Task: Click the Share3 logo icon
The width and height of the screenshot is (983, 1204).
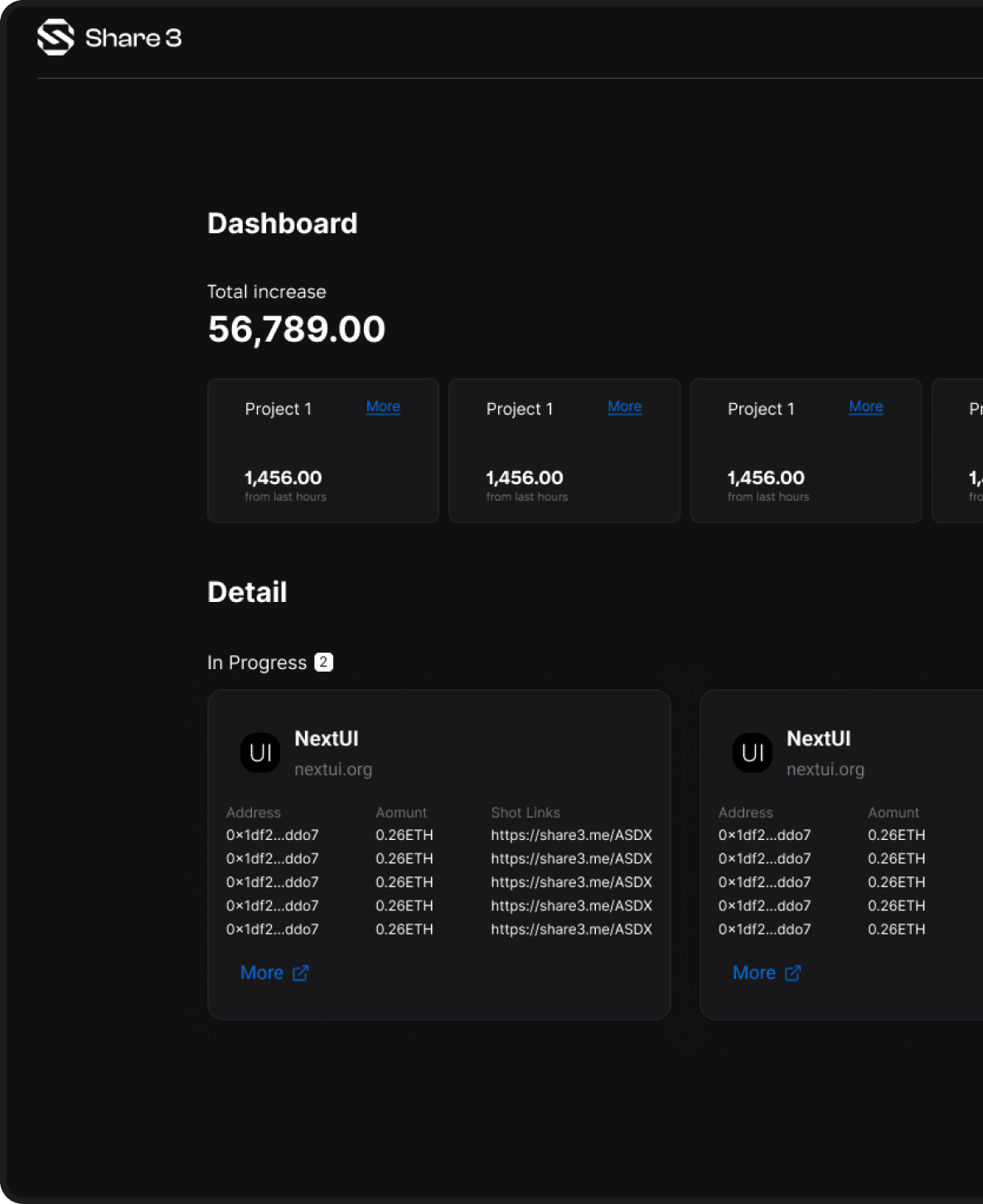Action: point(56,37)
